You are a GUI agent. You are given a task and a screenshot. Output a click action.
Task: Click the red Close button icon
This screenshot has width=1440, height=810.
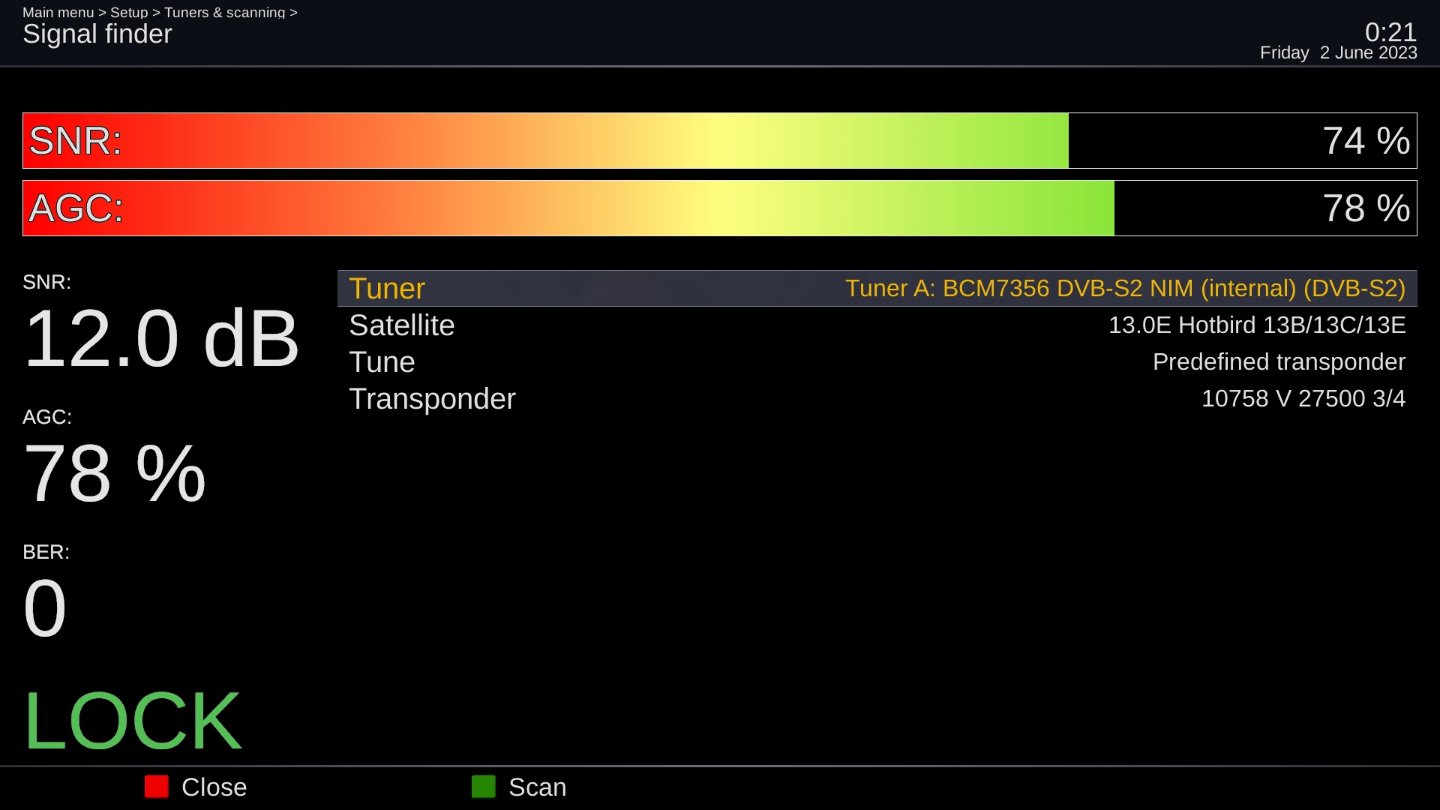coord(156,787)
